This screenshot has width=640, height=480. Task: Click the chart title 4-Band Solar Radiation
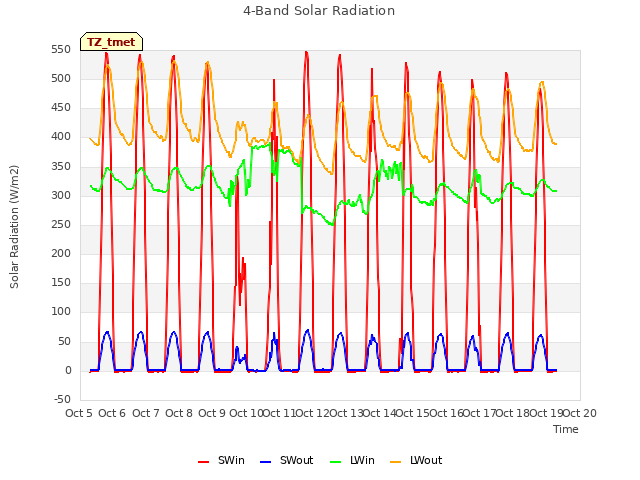(319, 11)
